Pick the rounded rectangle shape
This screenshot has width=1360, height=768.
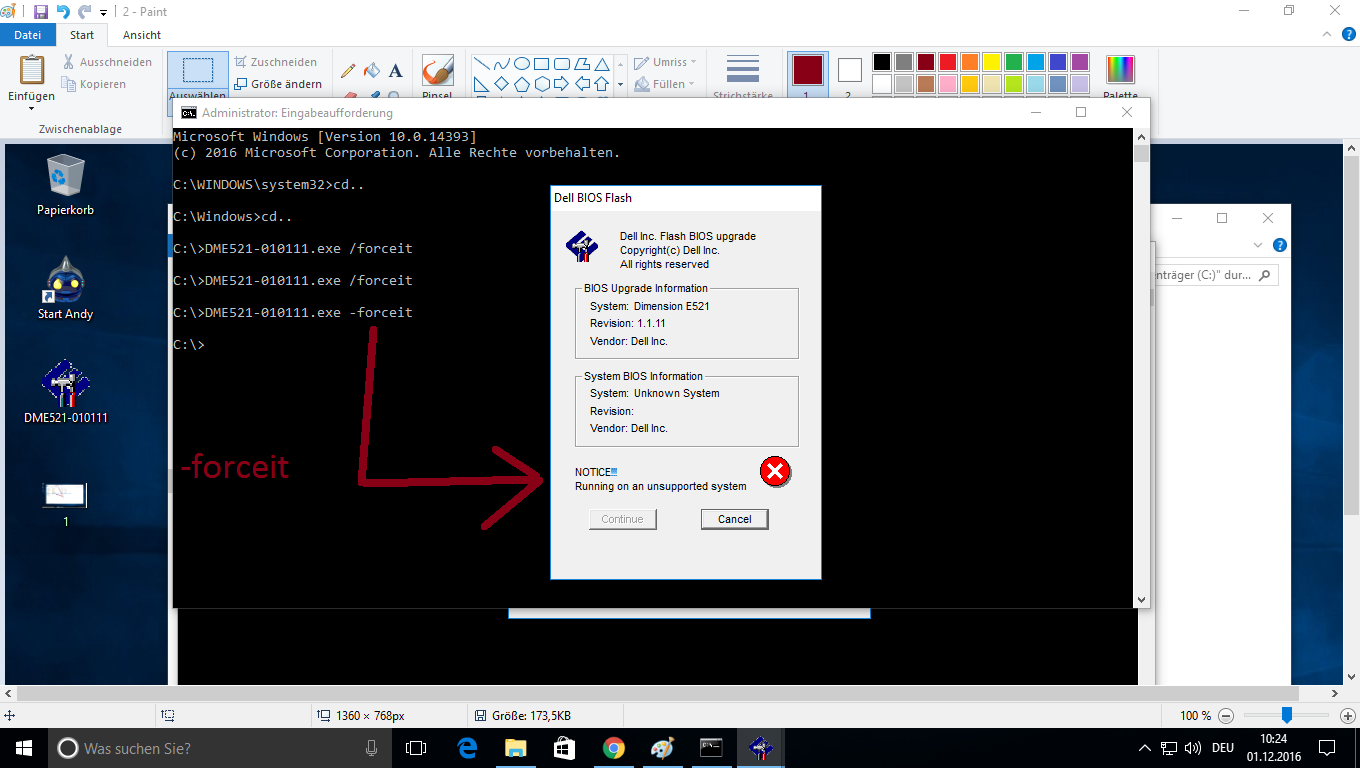pyautogui.click(x=562, y=62)
